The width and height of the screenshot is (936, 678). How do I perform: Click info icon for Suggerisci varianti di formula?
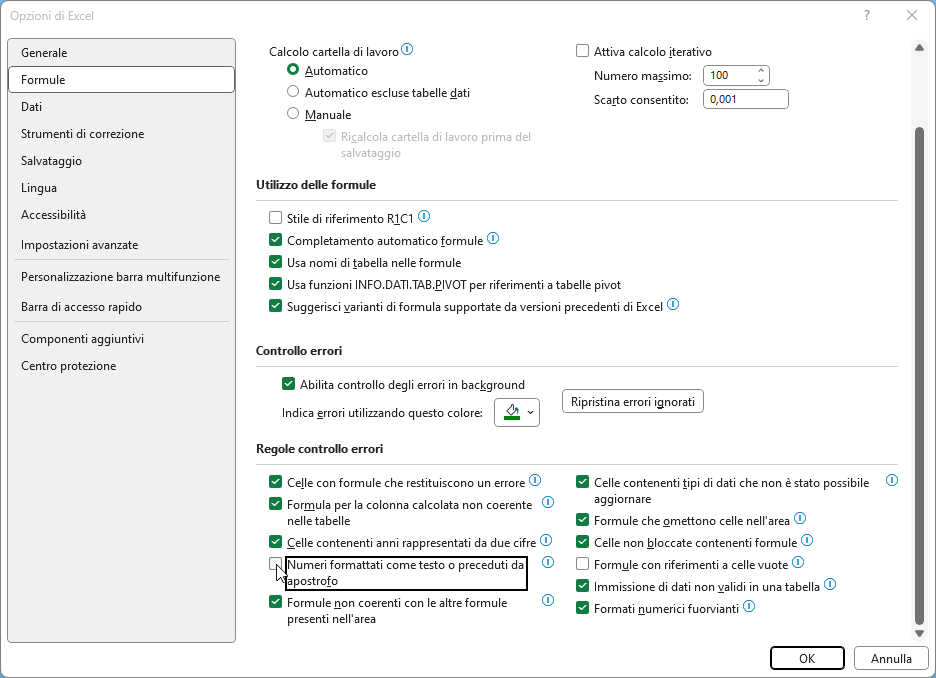point(673,304)
